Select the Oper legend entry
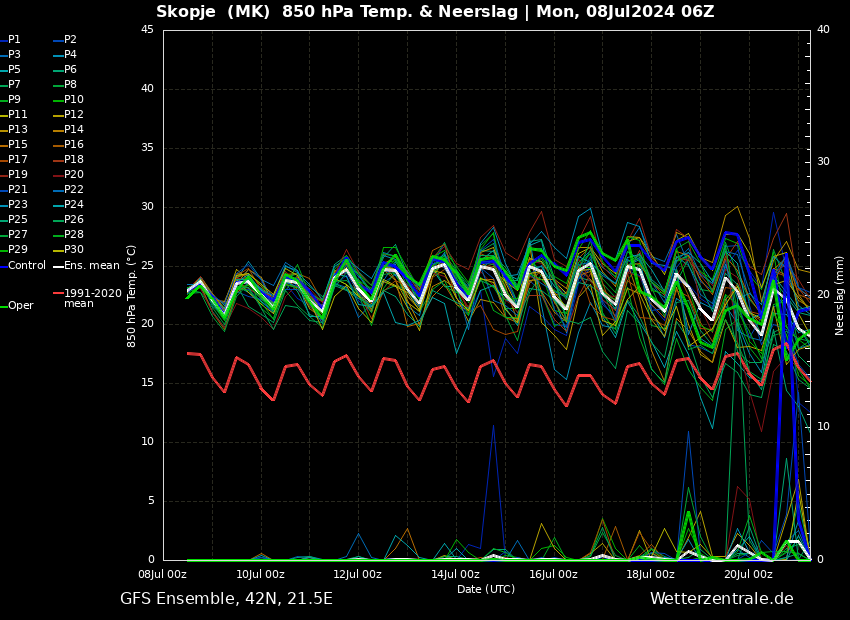This screenshot has height=620, width=850. (20, 306)
